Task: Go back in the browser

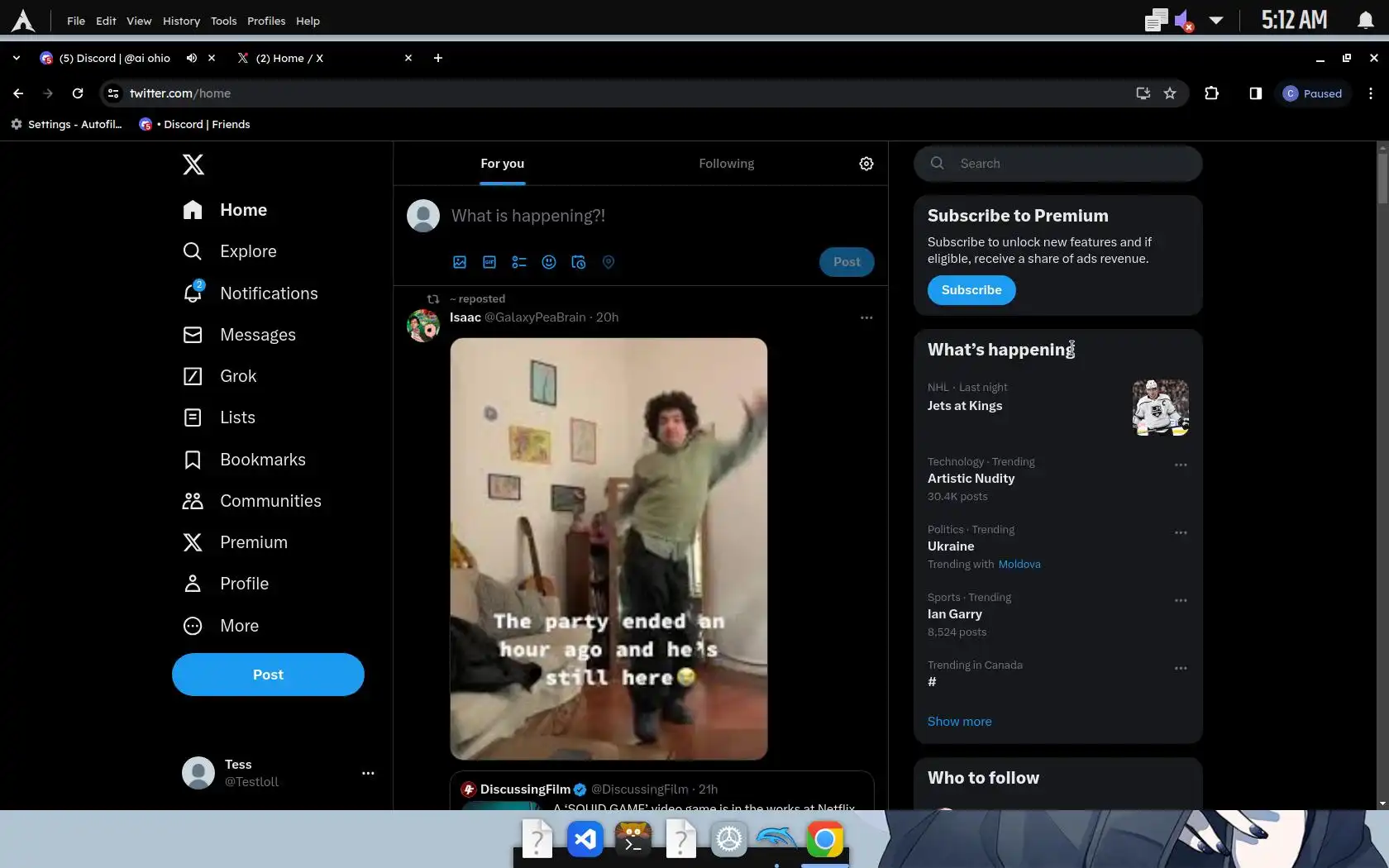Action: (18, 93)
